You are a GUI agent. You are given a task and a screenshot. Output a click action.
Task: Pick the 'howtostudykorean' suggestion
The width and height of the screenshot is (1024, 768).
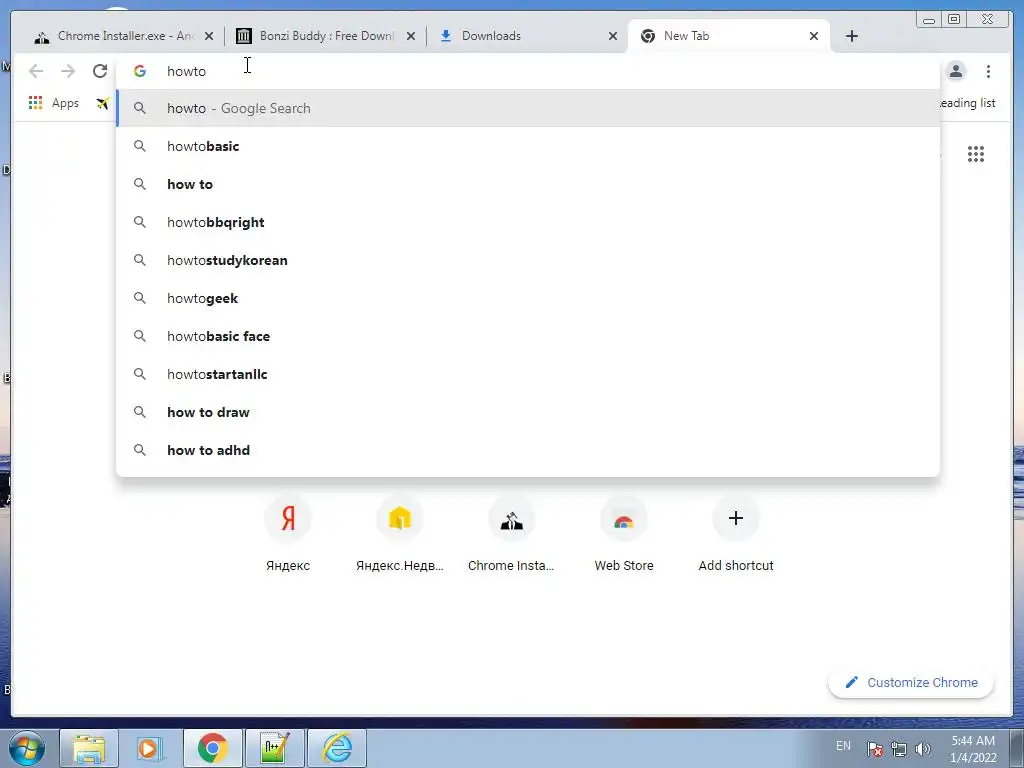[528, 260]
